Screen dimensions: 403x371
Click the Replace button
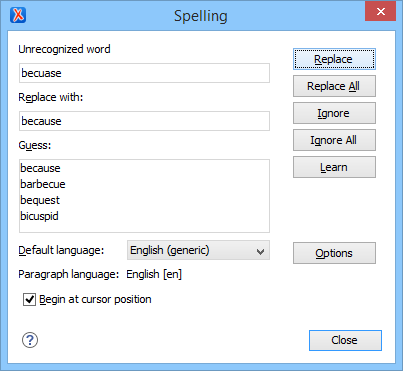click(x=334, y=59)
